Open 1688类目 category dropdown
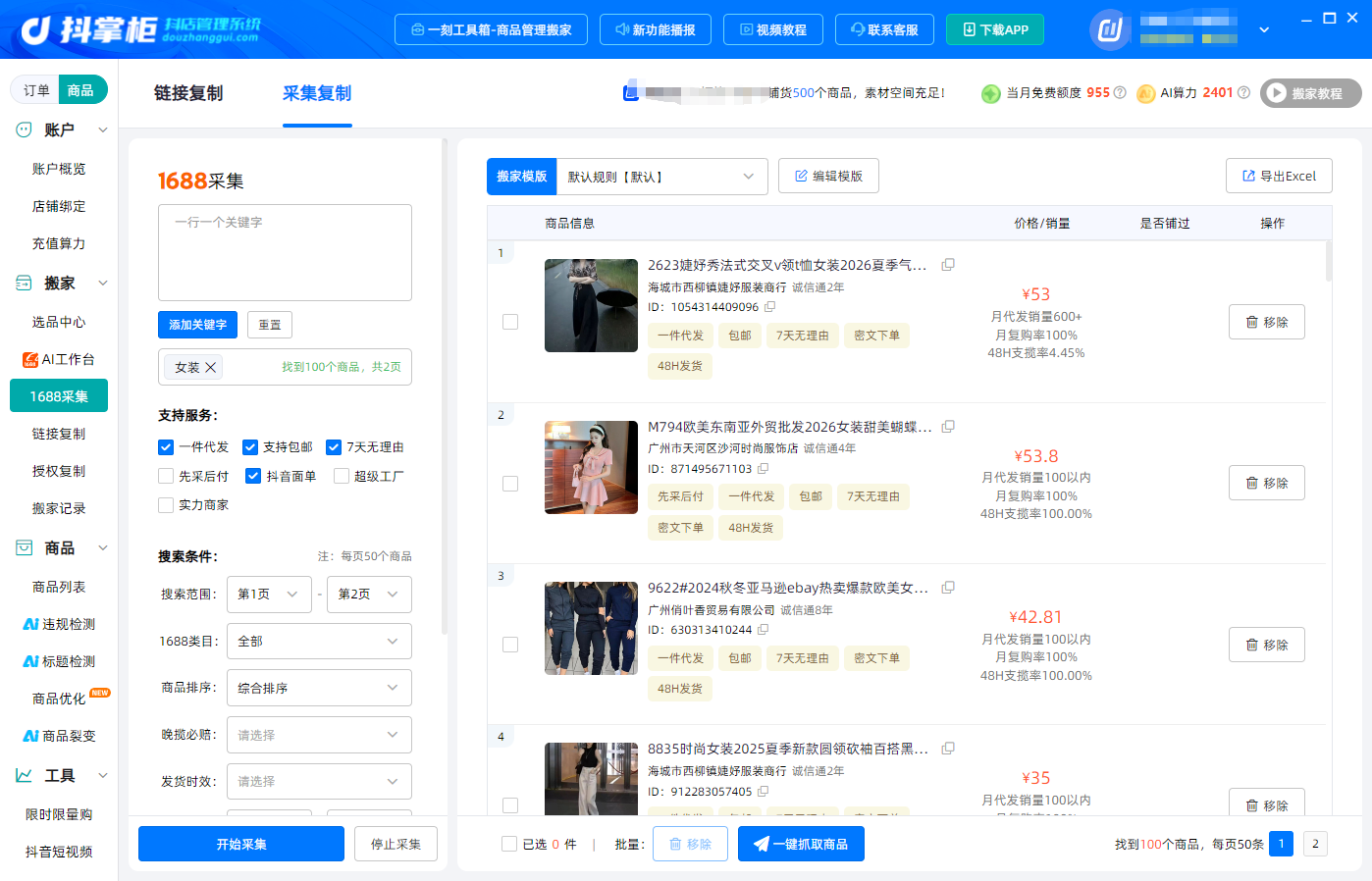 tap(319, 642)
